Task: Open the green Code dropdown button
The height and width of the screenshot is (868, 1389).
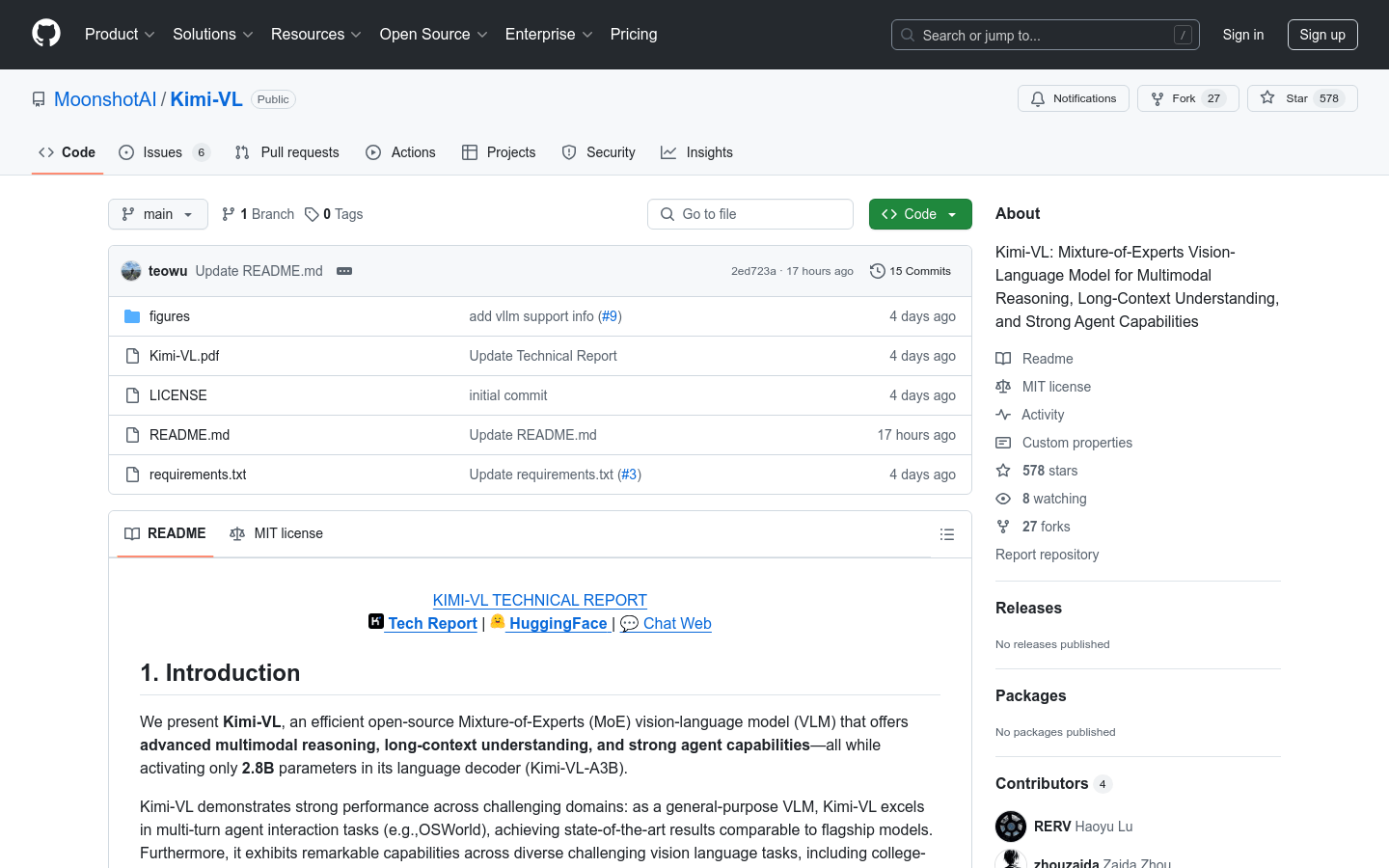Action: (920, 214)
